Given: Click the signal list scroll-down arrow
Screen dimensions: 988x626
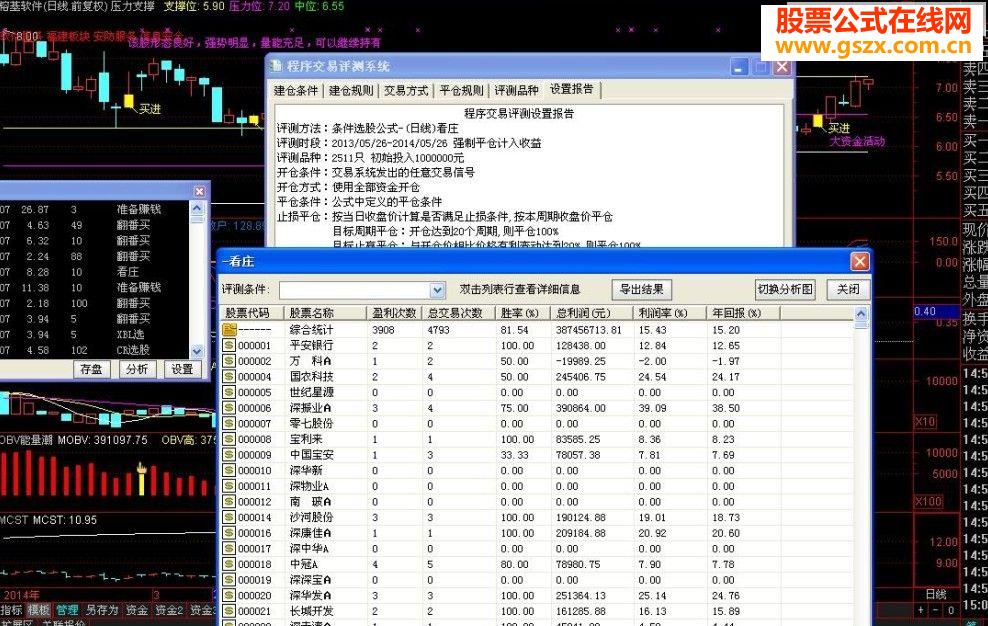Looking at the screenshot, I should [x=197, y=351].
